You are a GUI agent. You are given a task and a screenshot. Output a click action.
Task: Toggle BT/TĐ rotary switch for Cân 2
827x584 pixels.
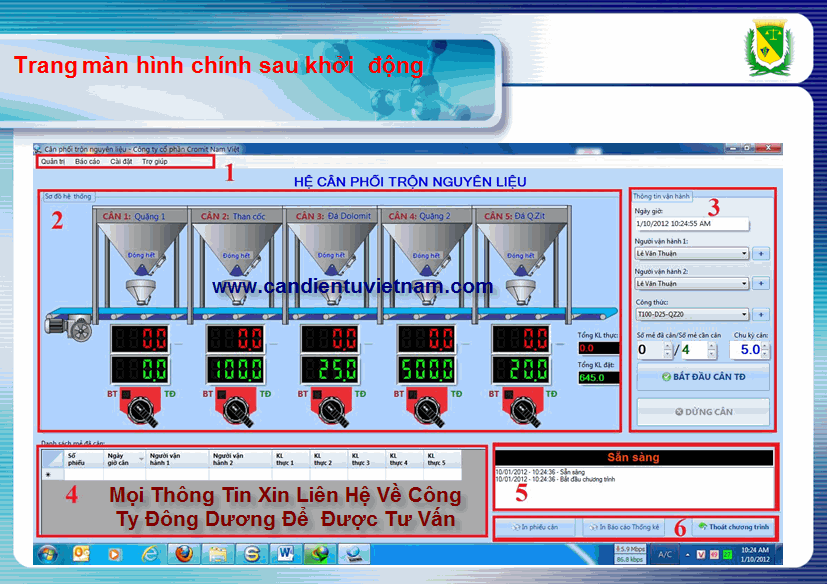tap(236, 407)
